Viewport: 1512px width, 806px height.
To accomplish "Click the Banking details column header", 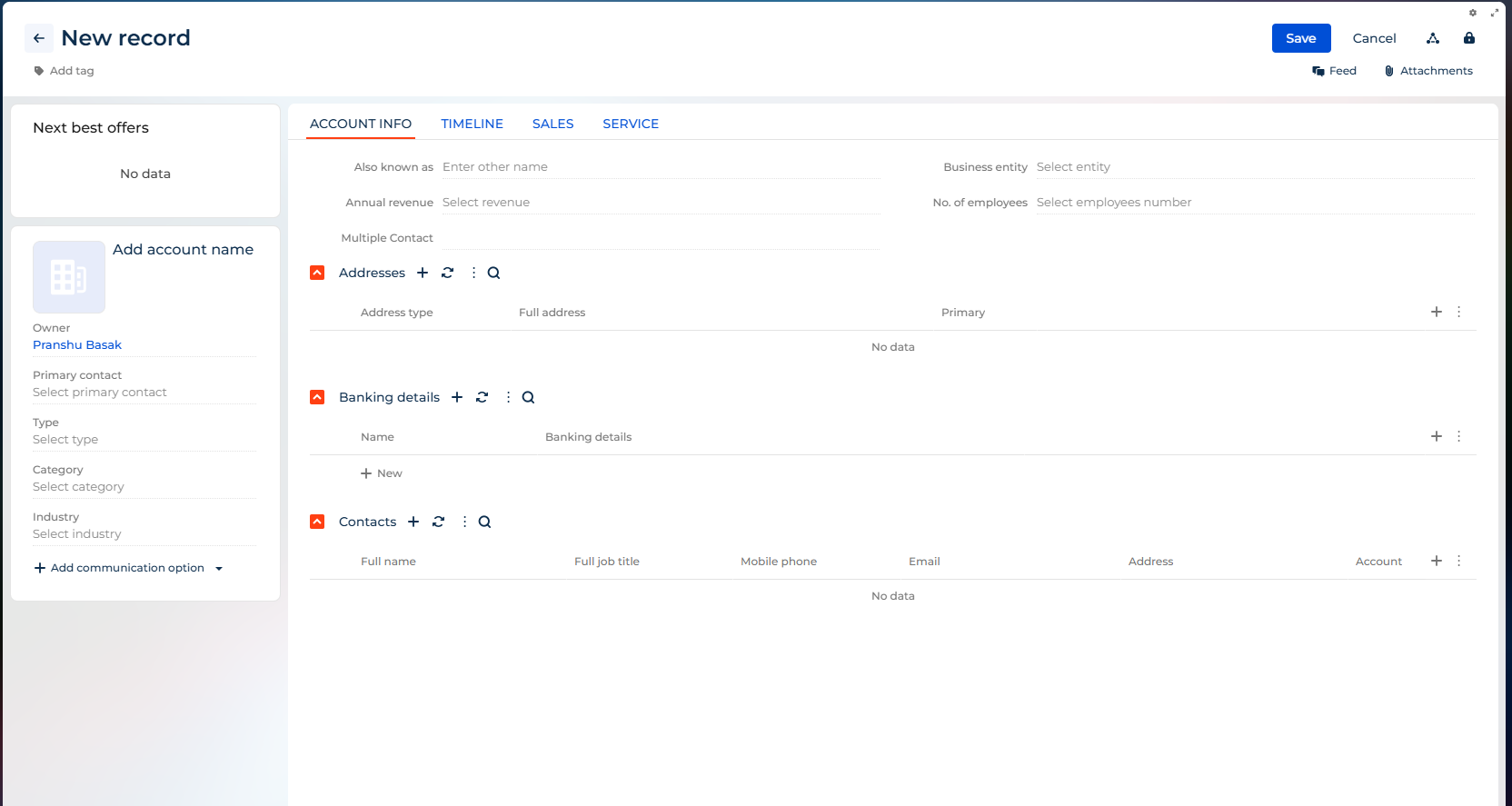I will [x=589, y=437].
